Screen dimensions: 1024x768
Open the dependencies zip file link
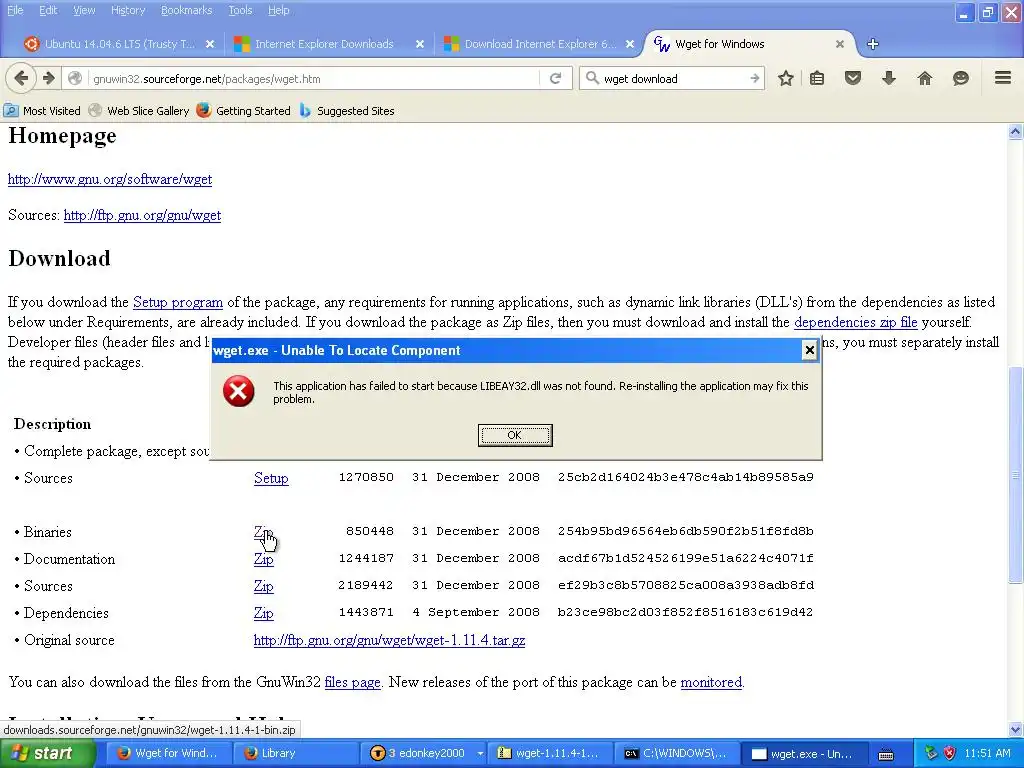pyautogui.click(x=856, y=322)
